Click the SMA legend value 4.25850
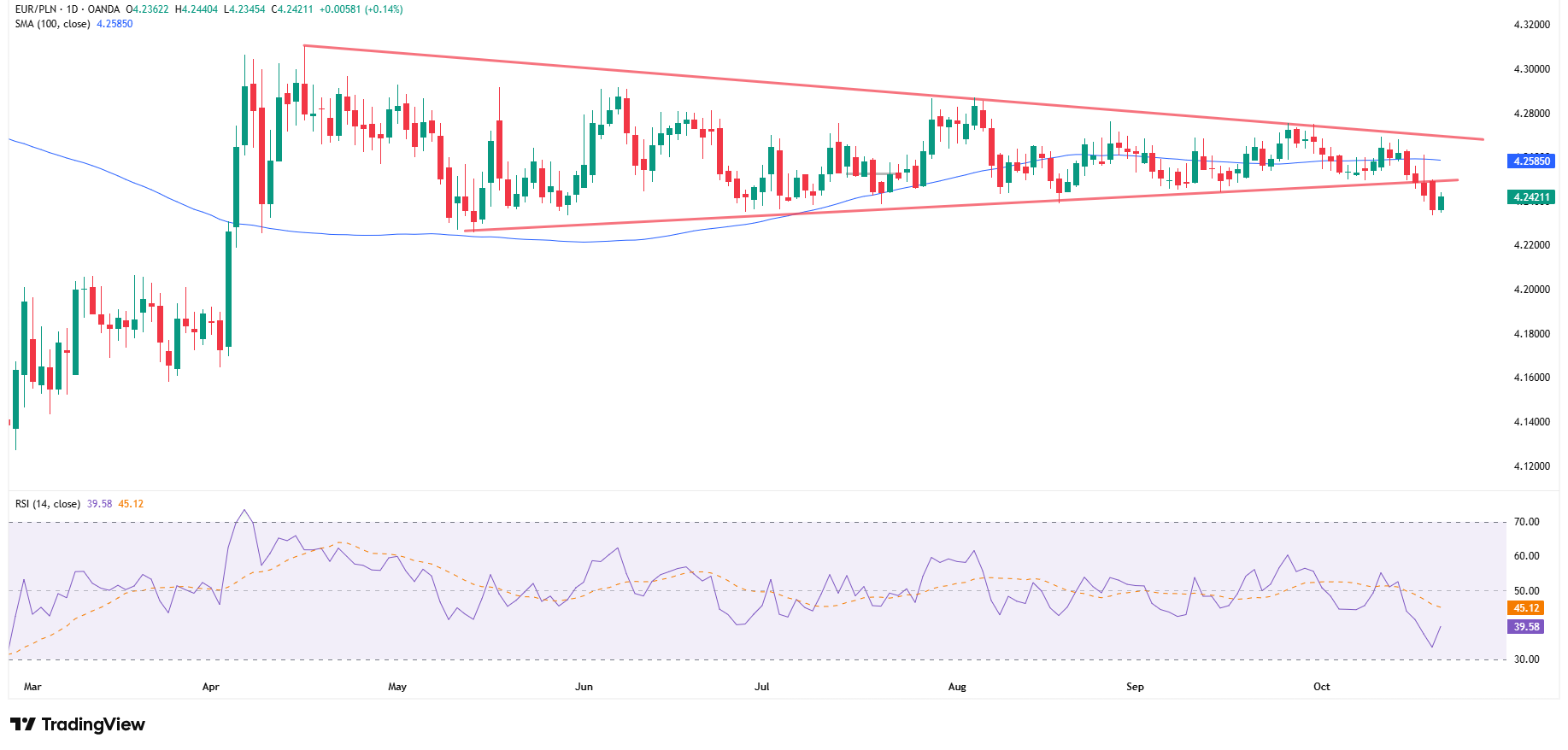This screenshot has height=750, width=1568. 115,24
